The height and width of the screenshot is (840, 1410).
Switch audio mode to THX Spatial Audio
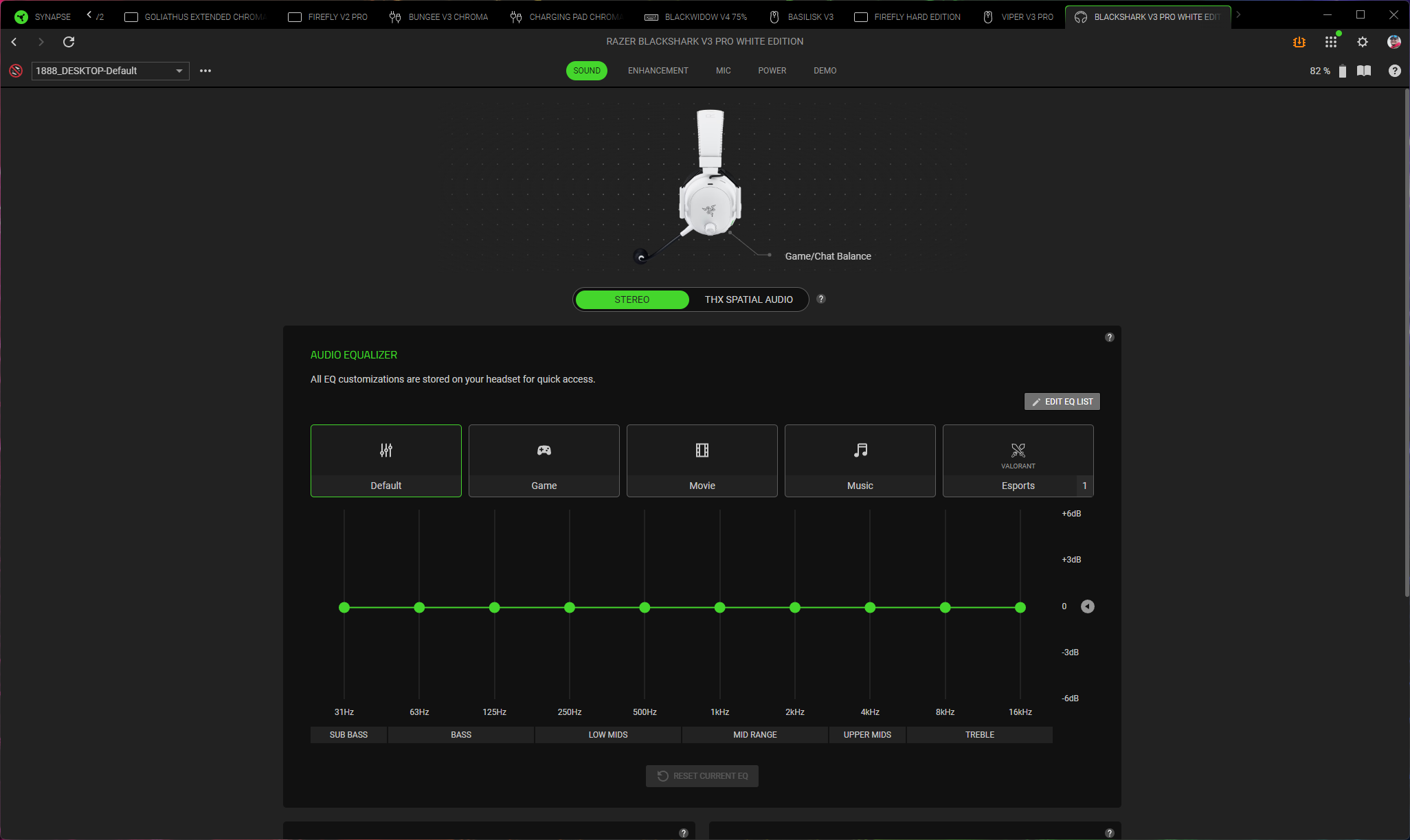pos(748,299)
